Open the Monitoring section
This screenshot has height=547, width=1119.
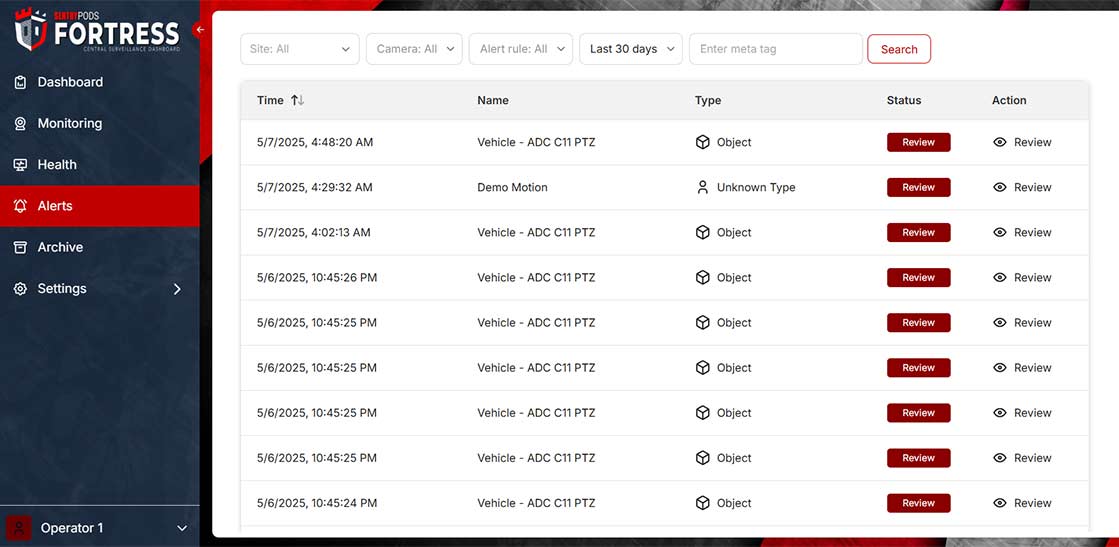click(x=100, y=124)
